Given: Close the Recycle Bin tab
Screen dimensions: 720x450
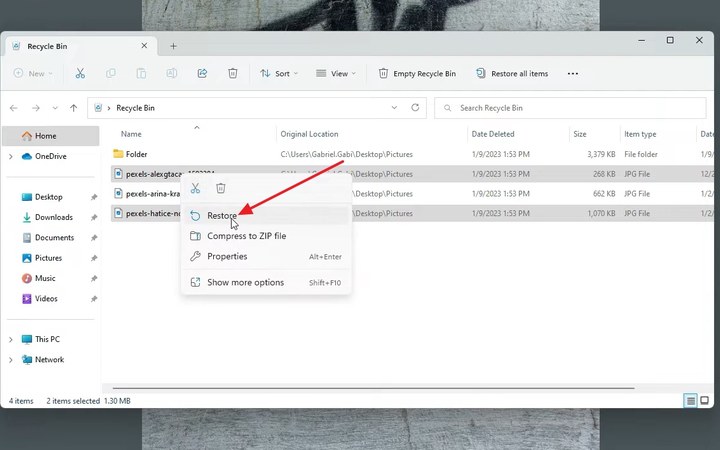Looking at the screenshot, I should (x=144, y=46).
